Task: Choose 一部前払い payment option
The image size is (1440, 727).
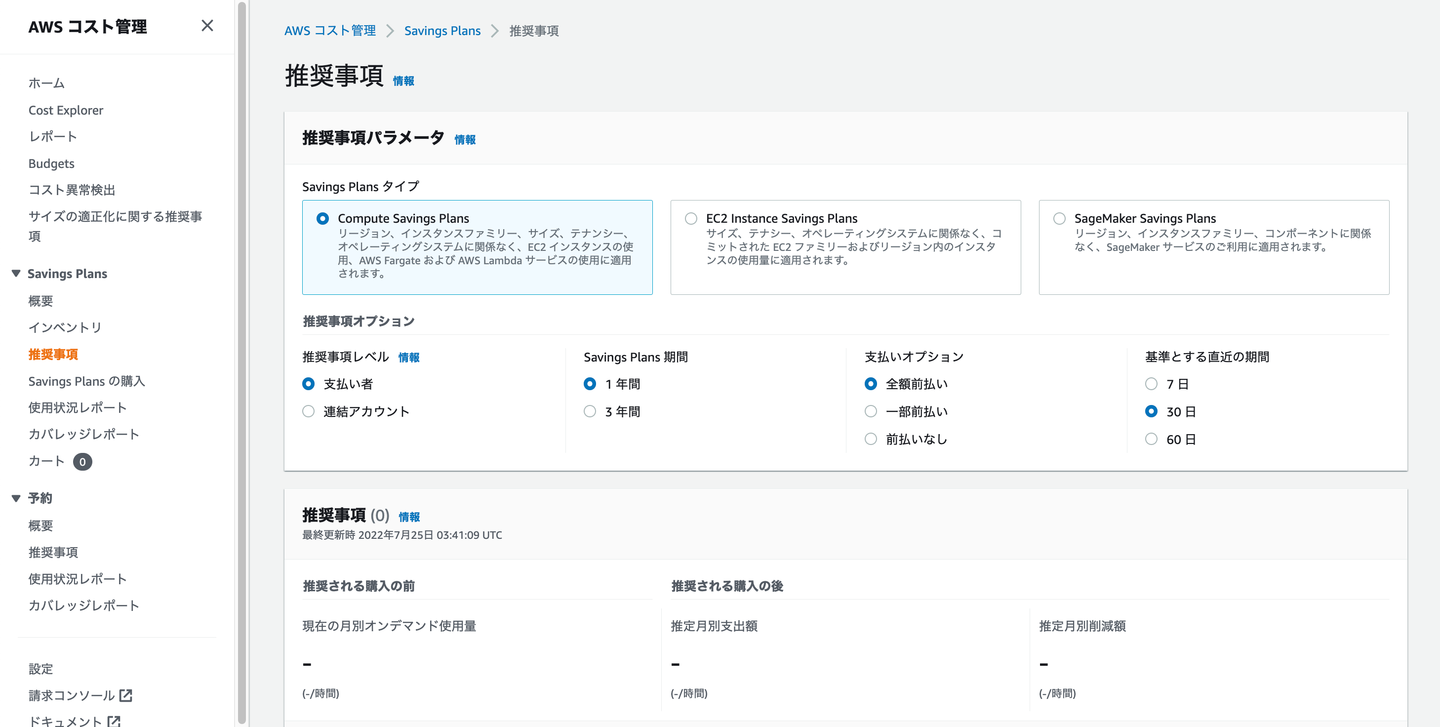Action: [x=870, y=410]
